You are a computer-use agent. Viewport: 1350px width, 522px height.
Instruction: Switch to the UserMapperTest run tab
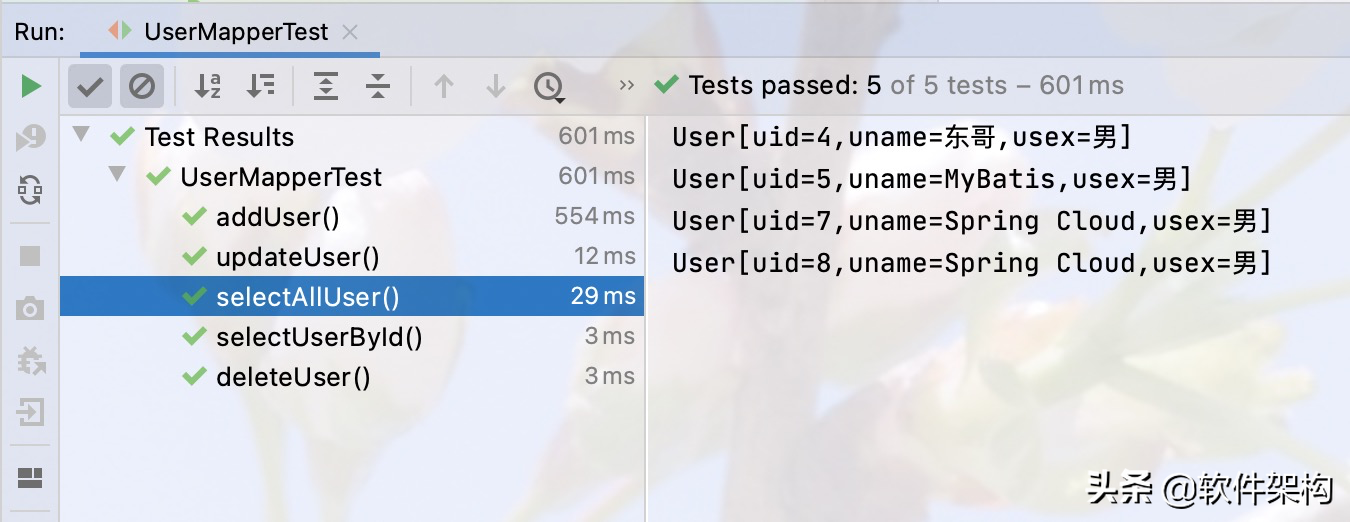point(235,32)
